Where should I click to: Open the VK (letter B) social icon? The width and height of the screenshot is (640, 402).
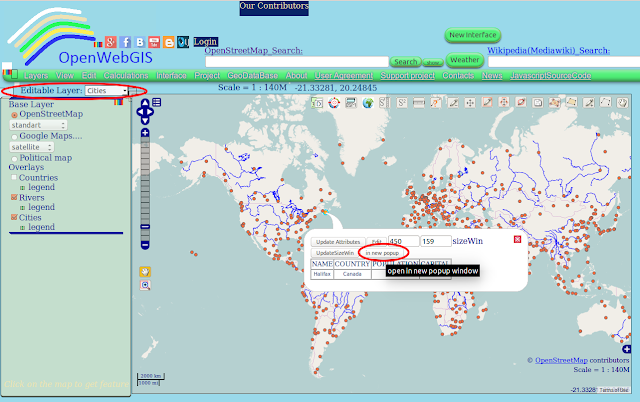[140, 42]
